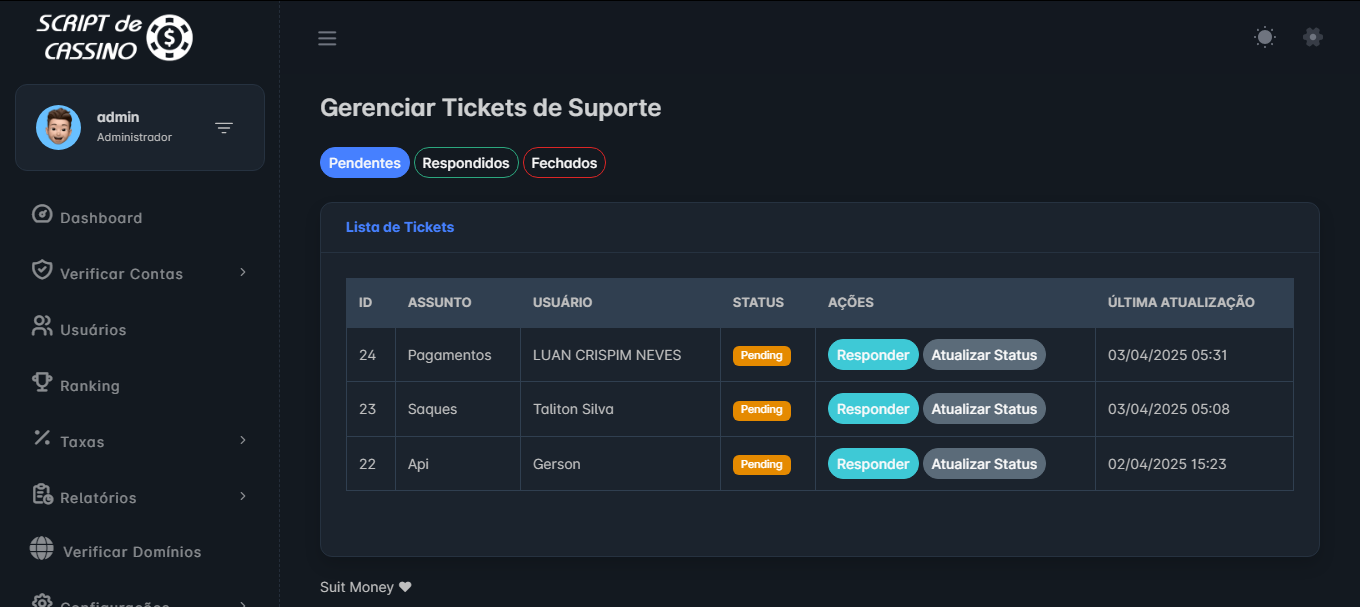Screen dimensions: 1360x607
Task: Switch to the Fechados tab
Action: (x=564, y=163)
